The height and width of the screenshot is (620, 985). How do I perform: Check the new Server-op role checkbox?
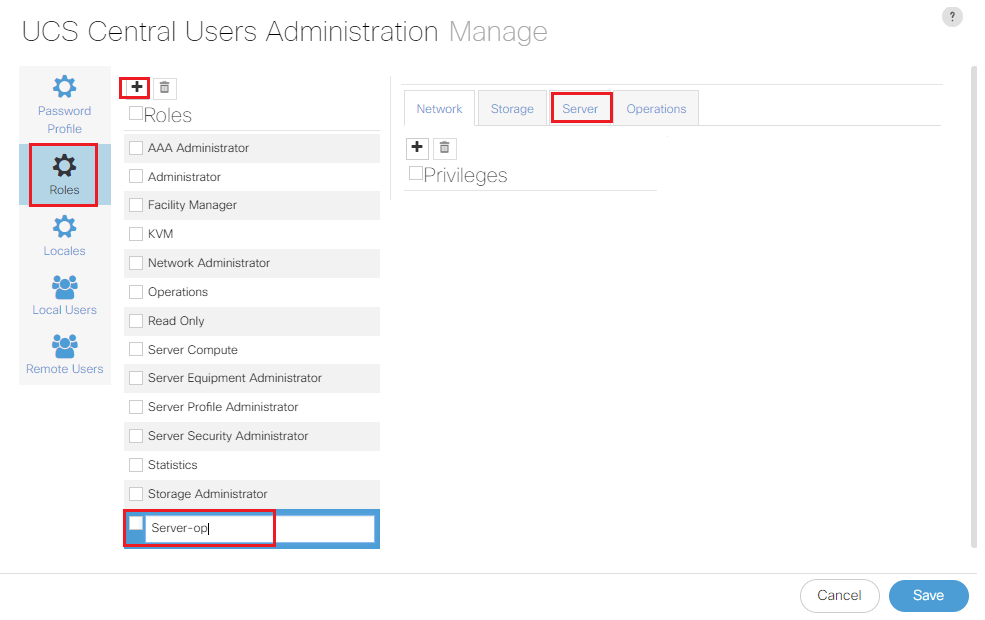pos(136,523)
